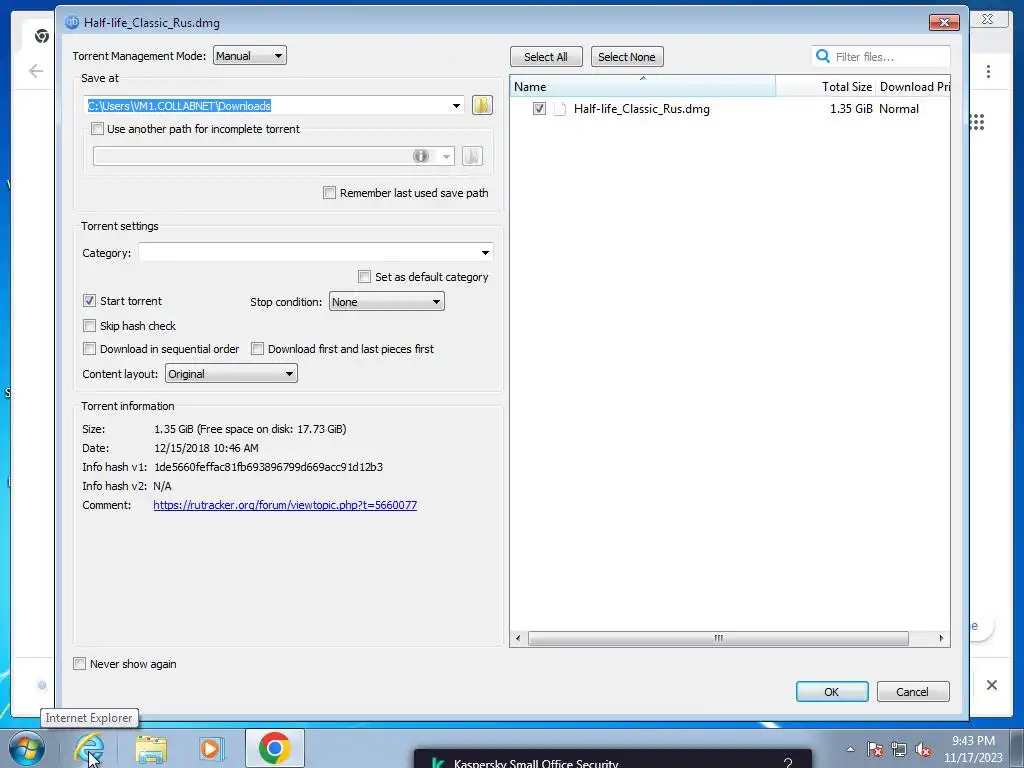Open the Category combo box
1024x768 pixels.
coord(316,253)
